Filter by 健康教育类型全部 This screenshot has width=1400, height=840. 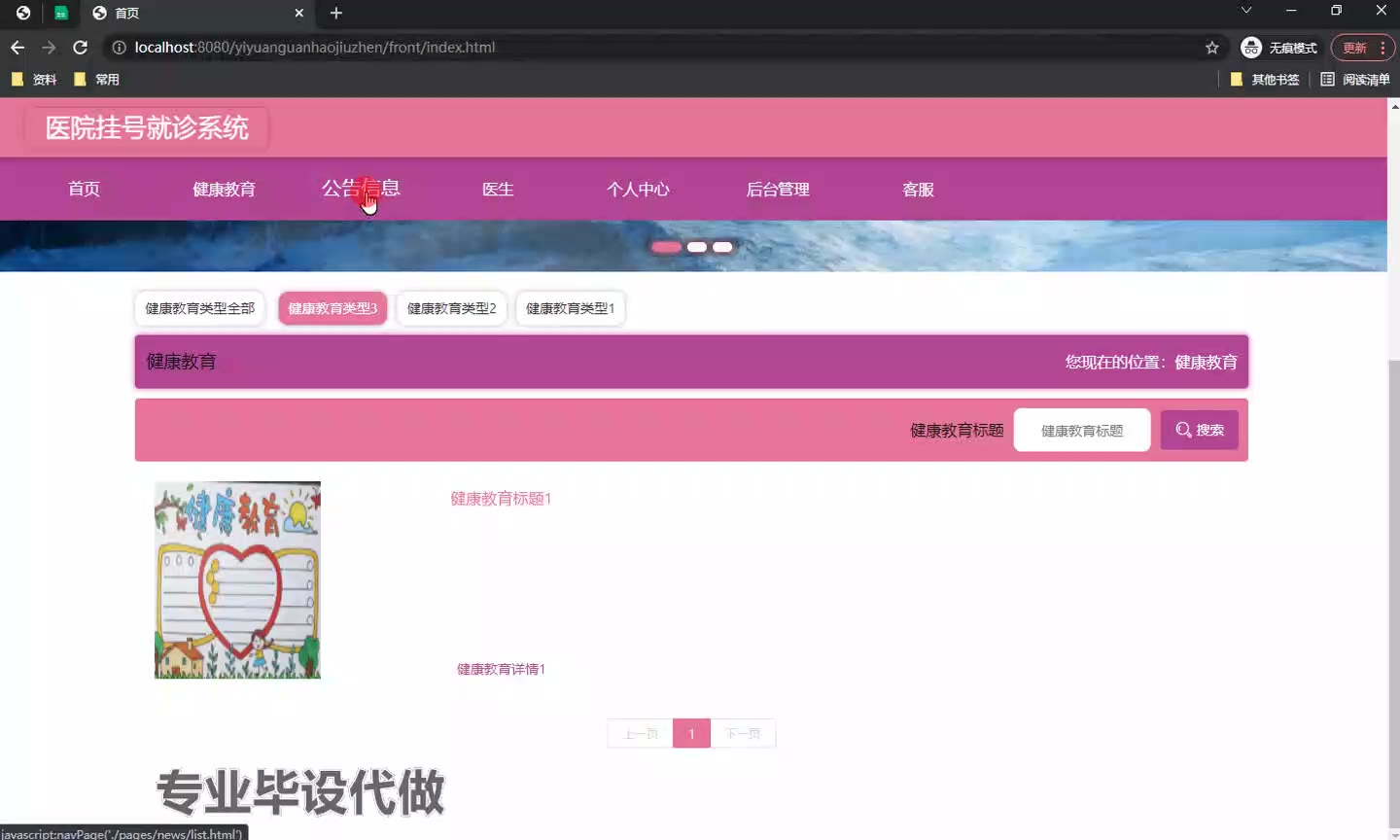[199, 308]
